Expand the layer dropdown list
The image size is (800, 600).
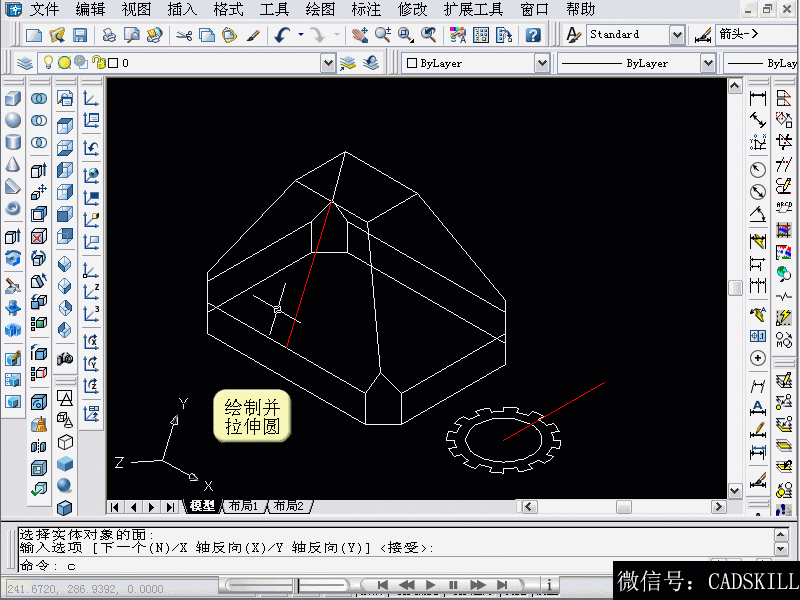coord(328,63)
